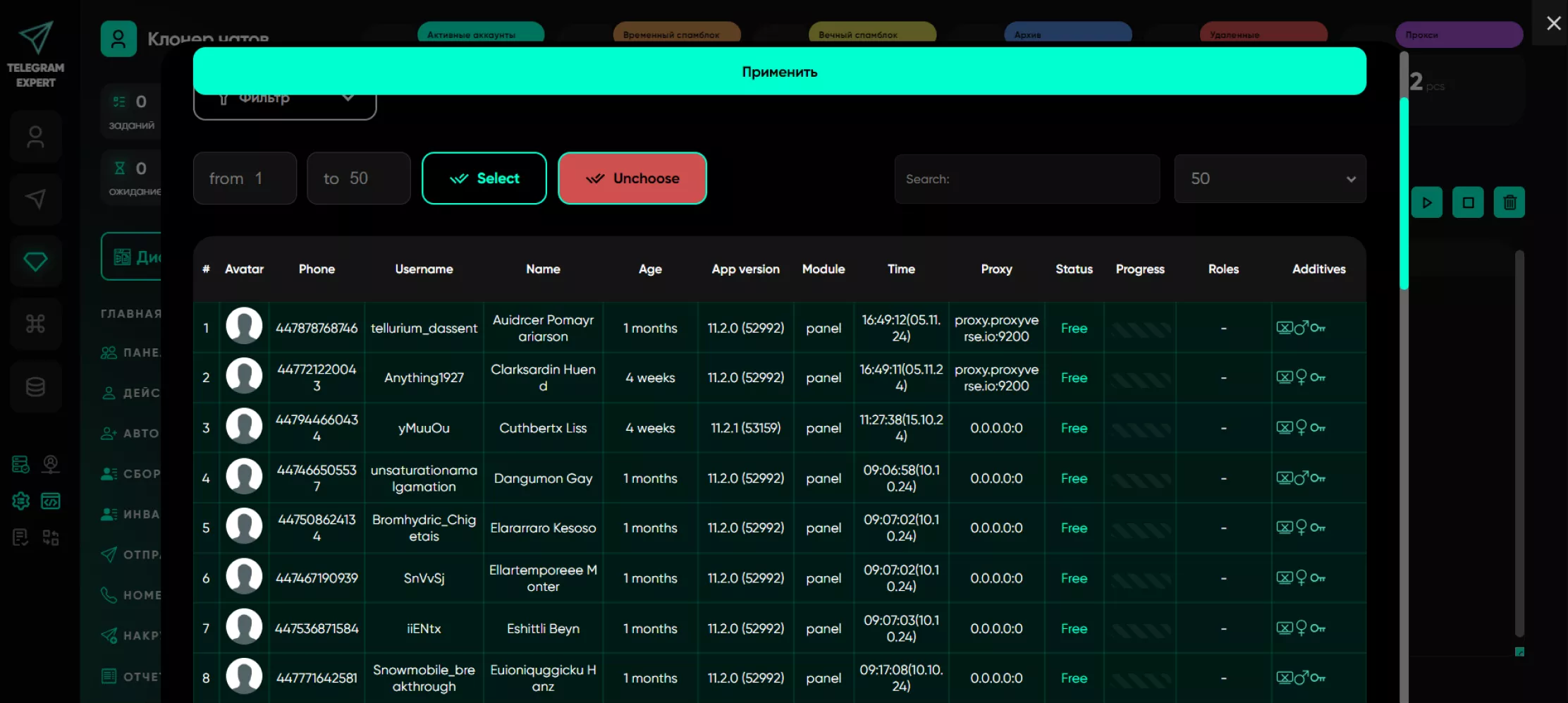Close the dialog with the X button
The height and width of the screenshot is (703, 1568).
tap(1553, 23)
